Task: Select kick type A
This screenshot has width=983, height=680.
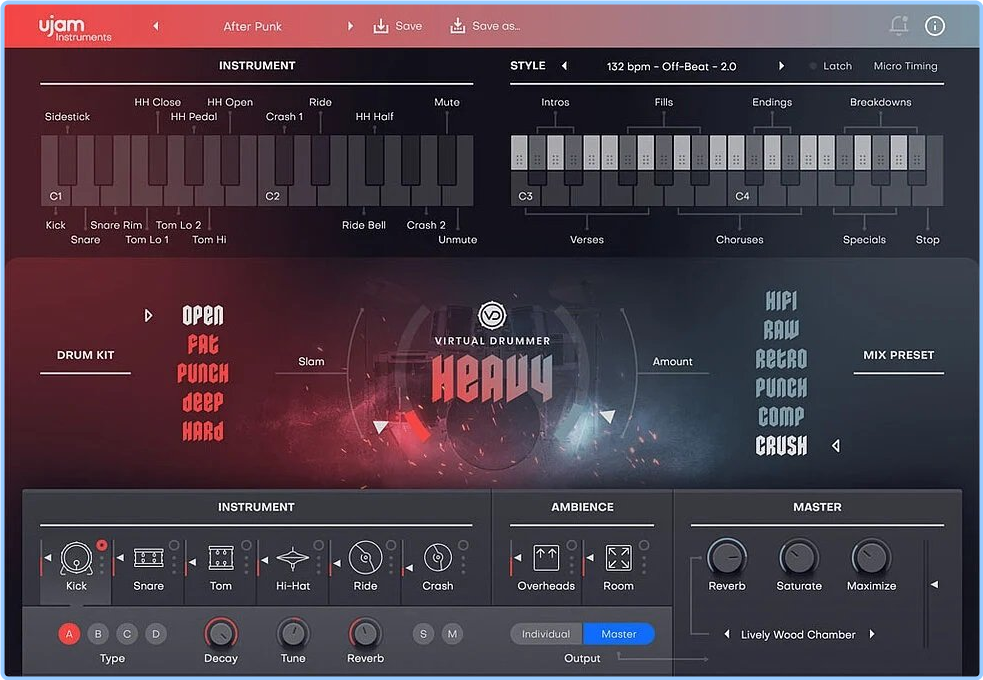Action: tap(69, 634)
